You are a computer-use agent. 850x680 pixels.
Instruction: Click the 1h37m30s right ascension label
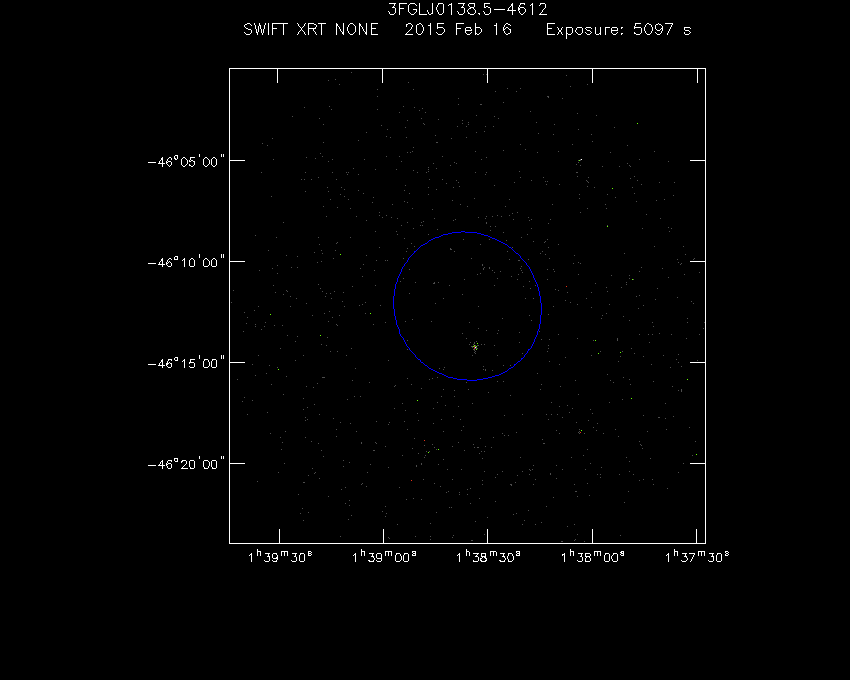tap(697, 557)
